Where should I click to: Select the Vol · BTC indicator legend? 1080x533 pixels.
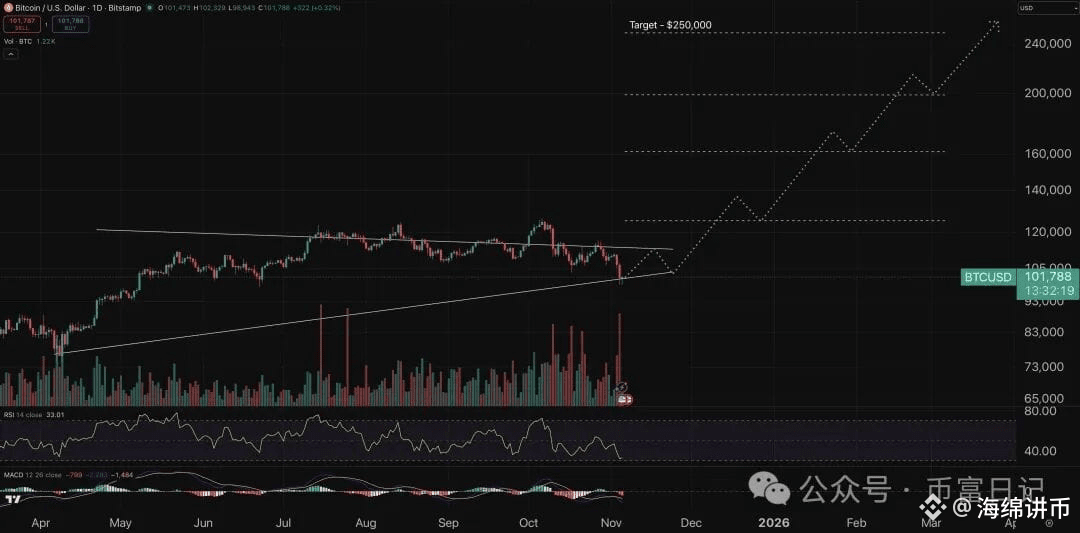click(18, 42)
